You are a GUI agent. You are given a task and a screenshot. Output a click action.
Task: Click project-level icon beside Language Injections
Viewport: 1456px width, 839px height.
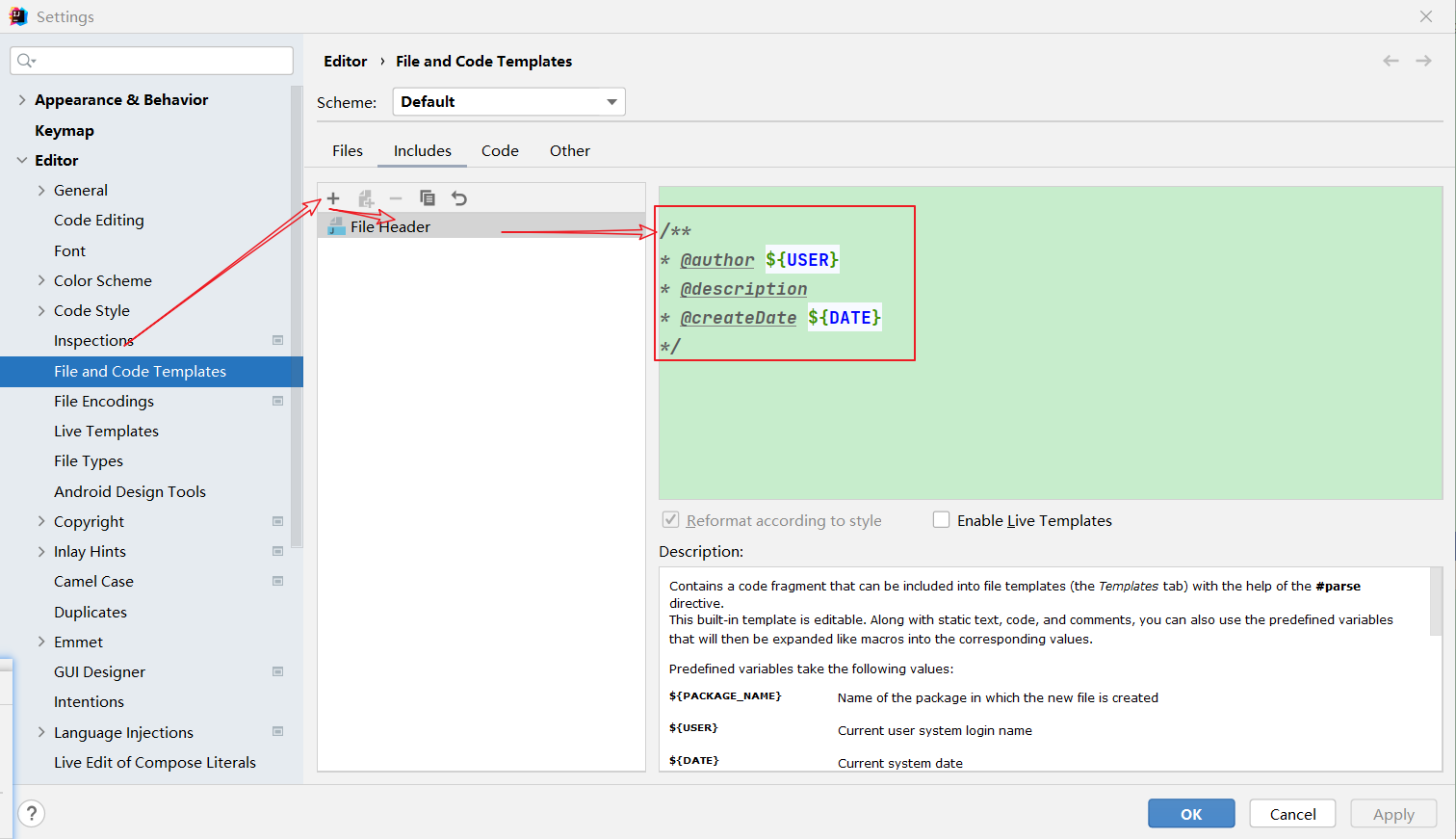point(277,731)
